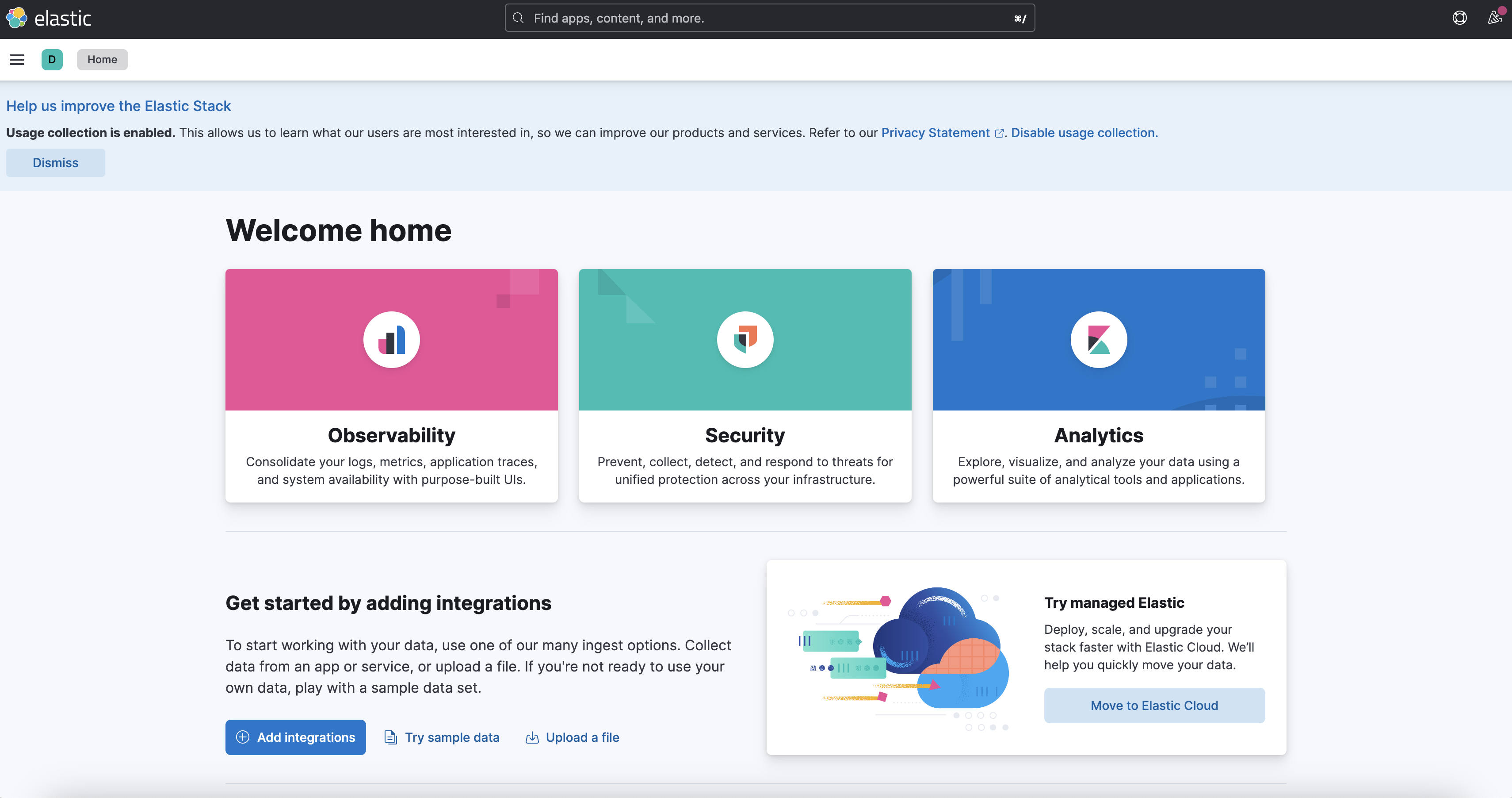Click the Analytics Kibana icon

(1098, 339)
